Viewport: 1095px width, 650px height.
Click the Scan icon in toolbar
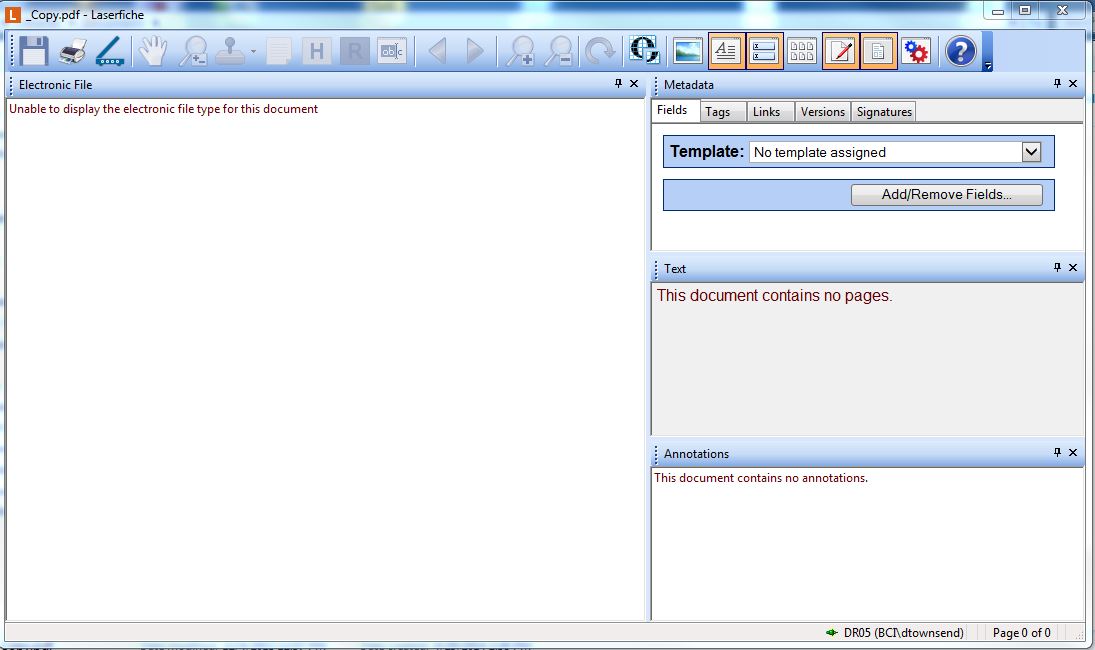coord(109,51)
